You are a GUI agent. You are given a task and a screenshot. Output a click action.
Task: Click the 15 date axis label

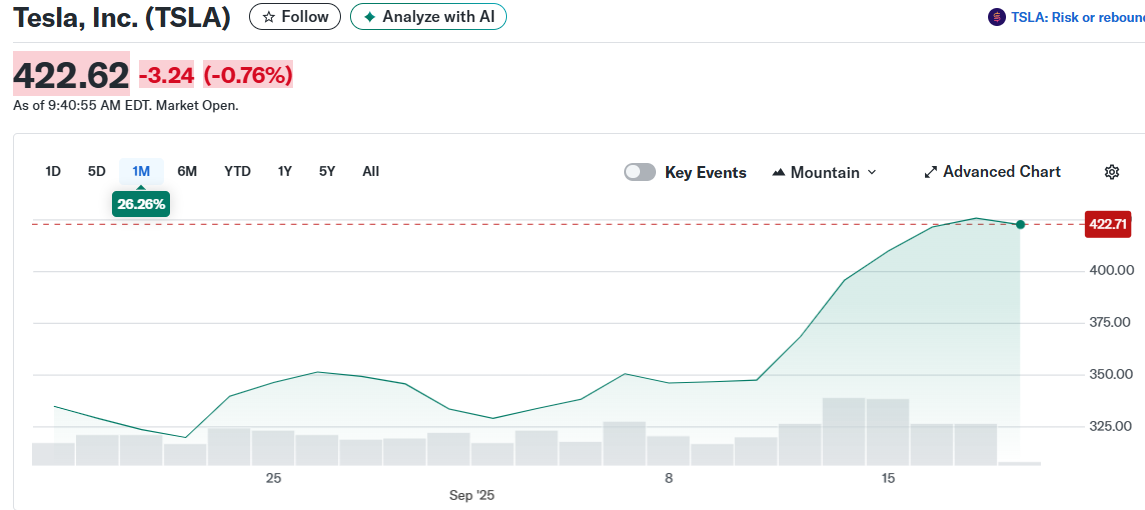[888, 479]
